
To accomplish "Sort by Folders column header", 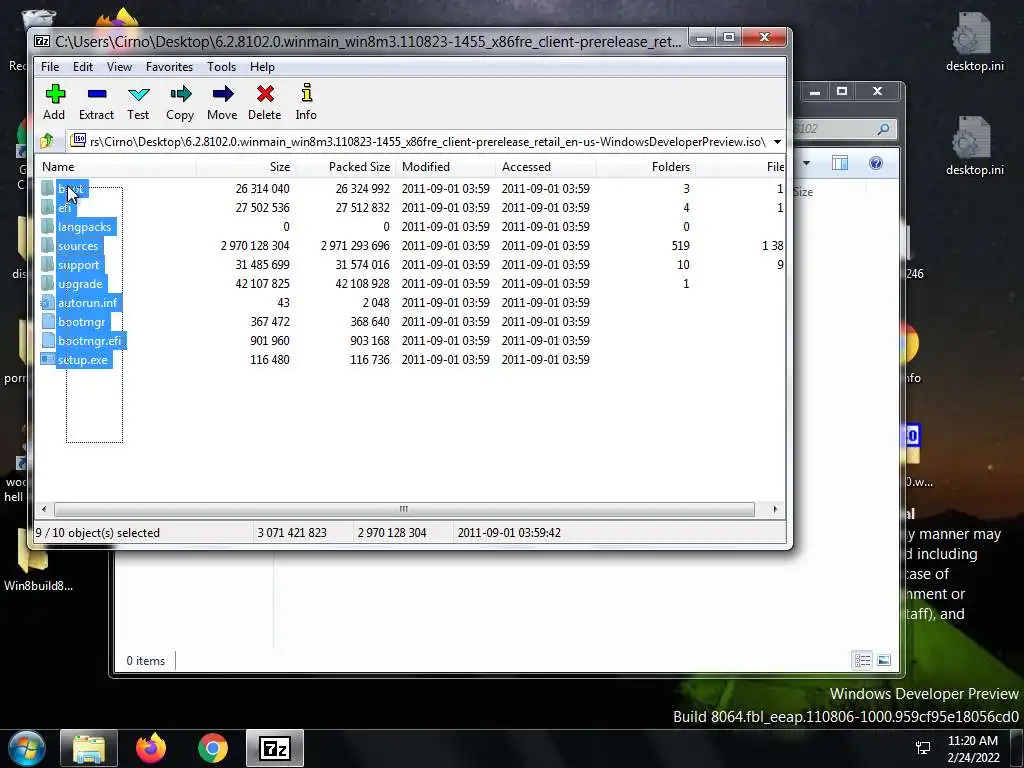I will click(645, 167).
